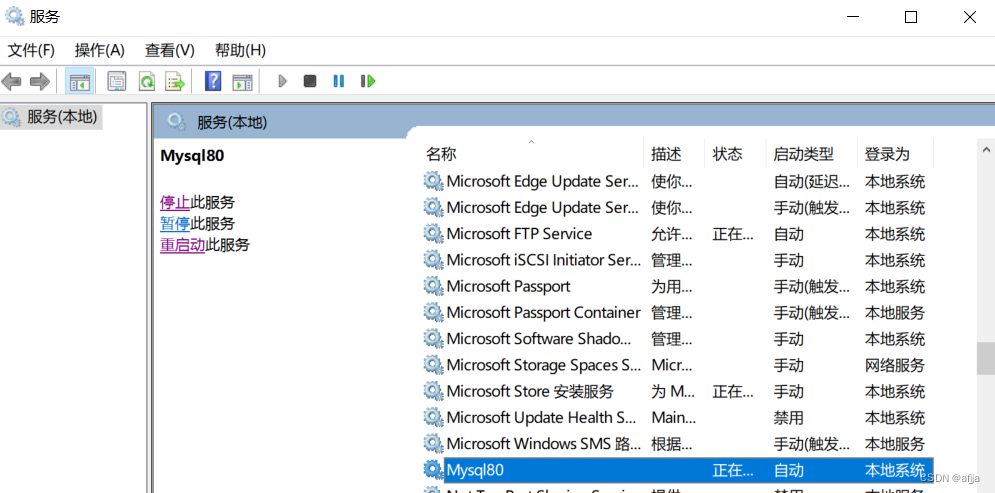995x493 pixels.
Task: Sort by the 状态 column header
Action: 735,154
